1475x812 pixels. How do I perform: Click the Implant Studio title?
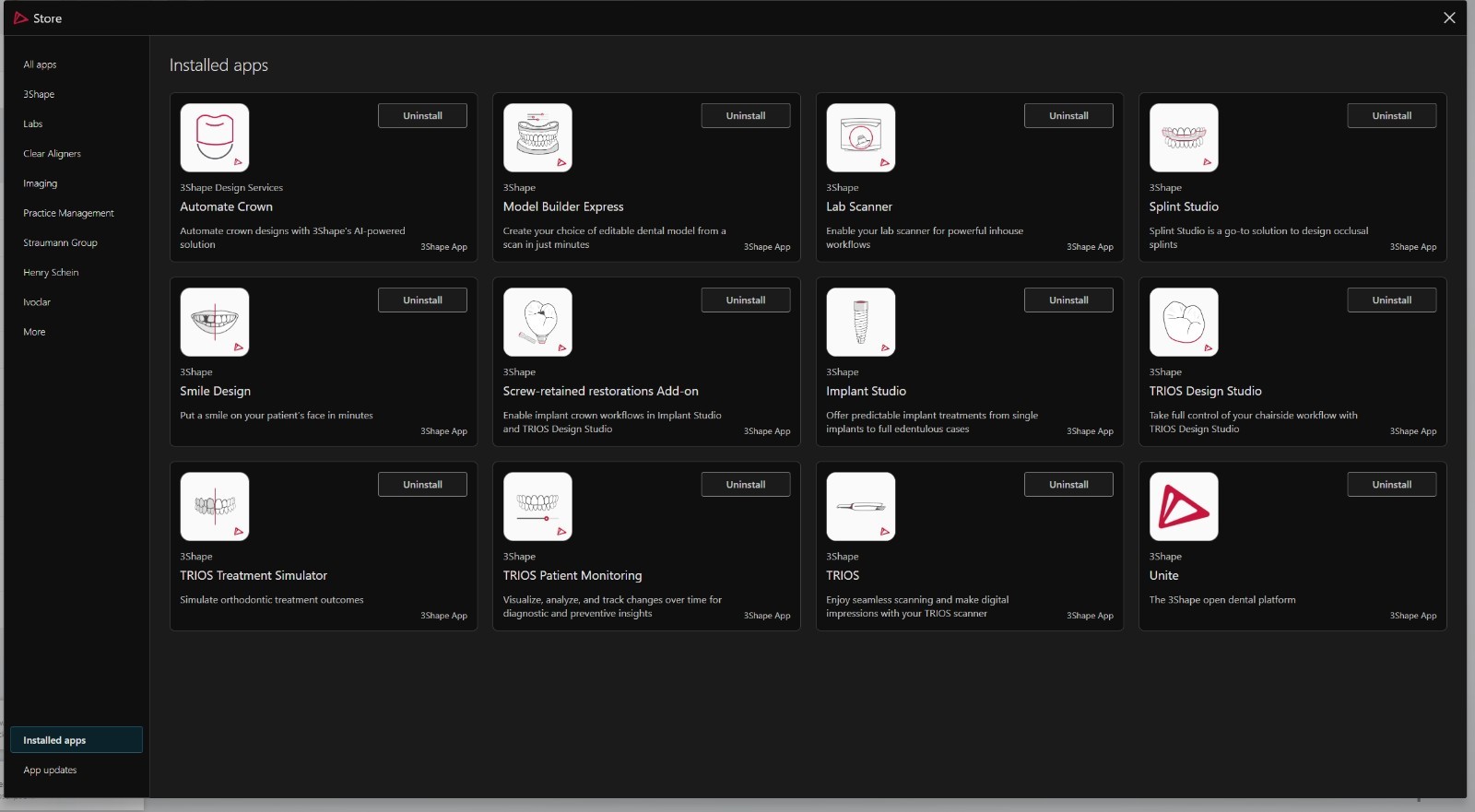[x=867, y=391]
